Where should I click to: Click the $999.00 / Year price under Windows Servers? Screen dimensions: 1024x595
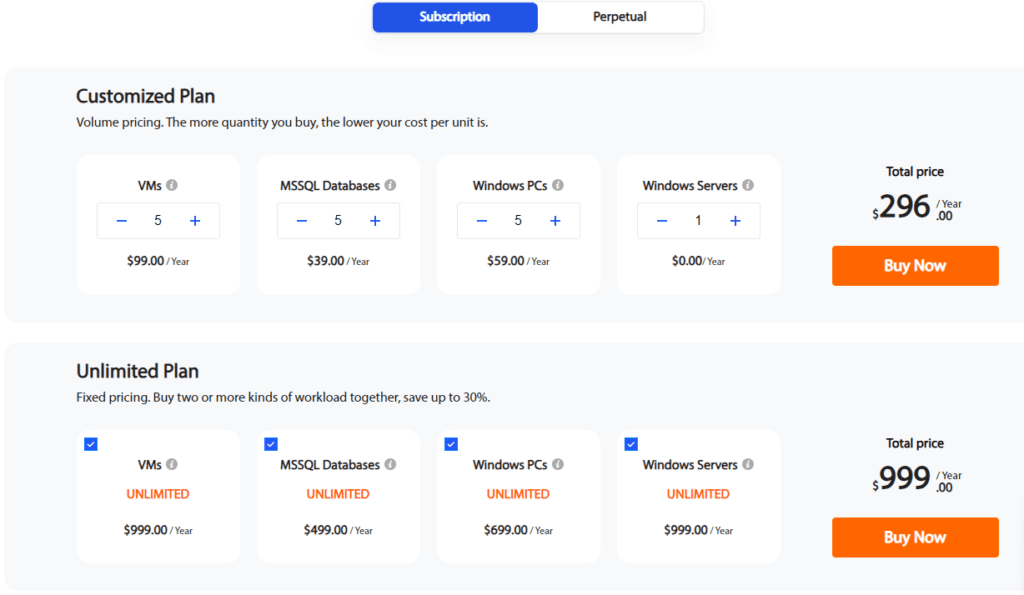[x=699, y=530]
